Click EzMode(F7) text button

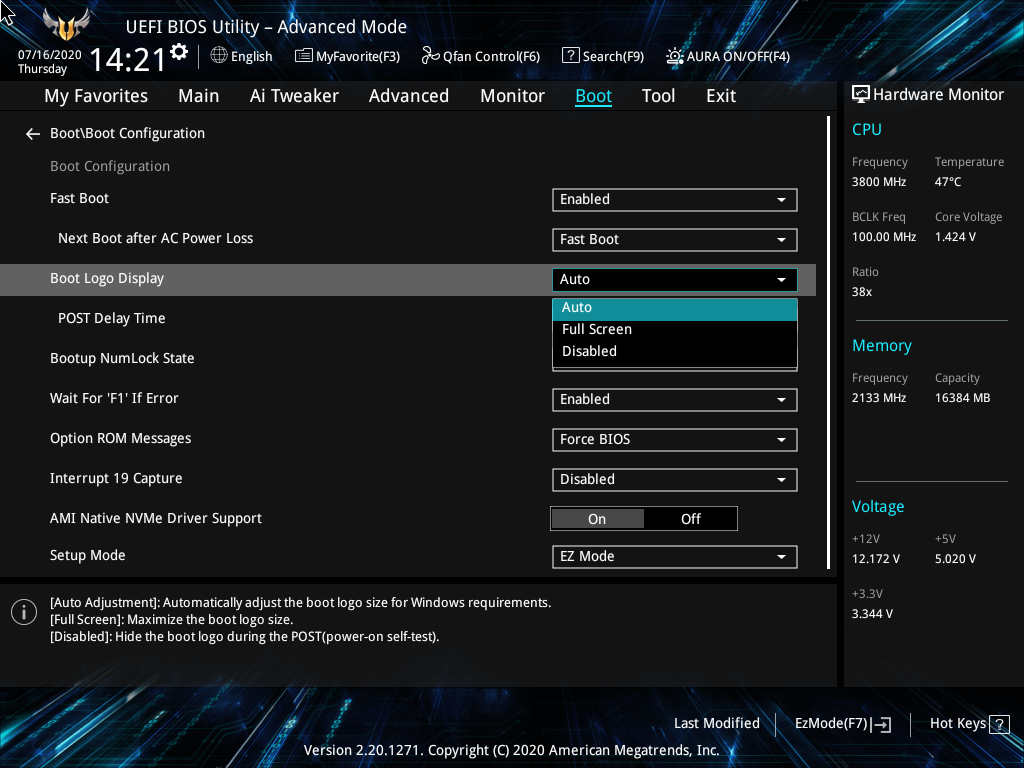click(831, 724)
